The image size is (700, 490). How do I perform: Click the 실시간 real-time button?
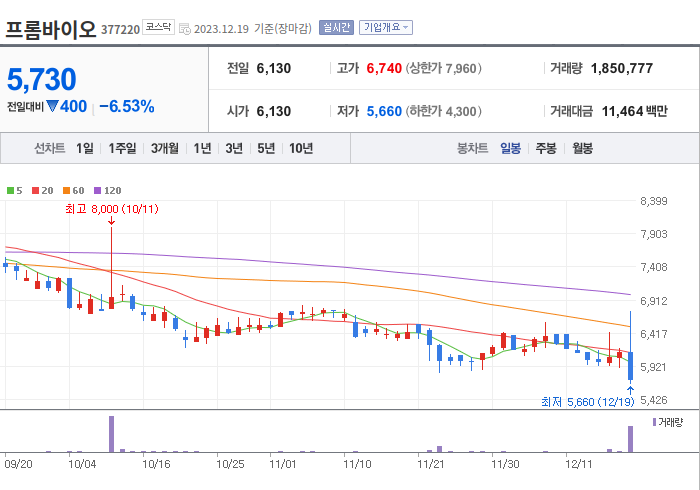[x=336, y=28]
